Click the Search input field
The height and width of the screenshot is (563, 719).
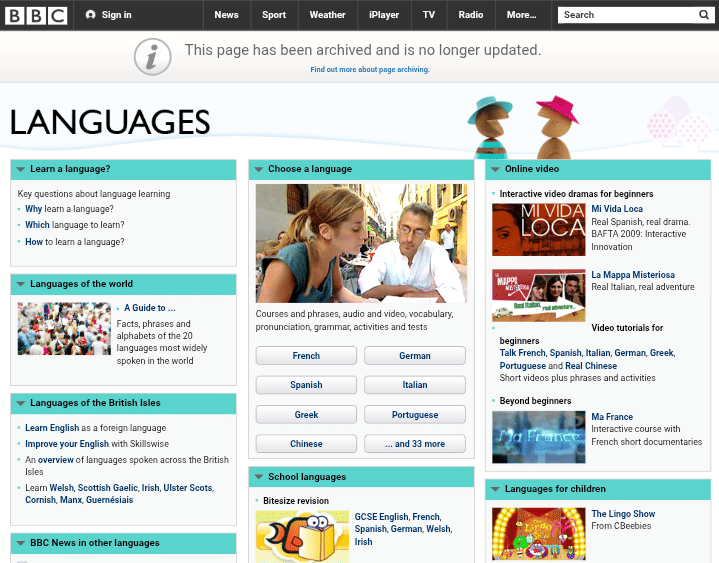pyautogui.click(x=627, y=15)
